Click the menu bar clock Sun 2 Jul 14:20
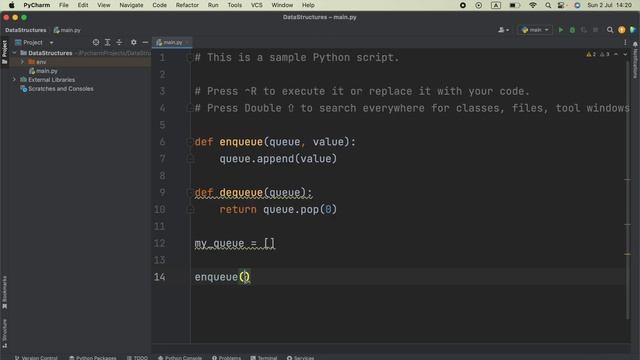Screen dimensions: 640x360 click(609, 5)
